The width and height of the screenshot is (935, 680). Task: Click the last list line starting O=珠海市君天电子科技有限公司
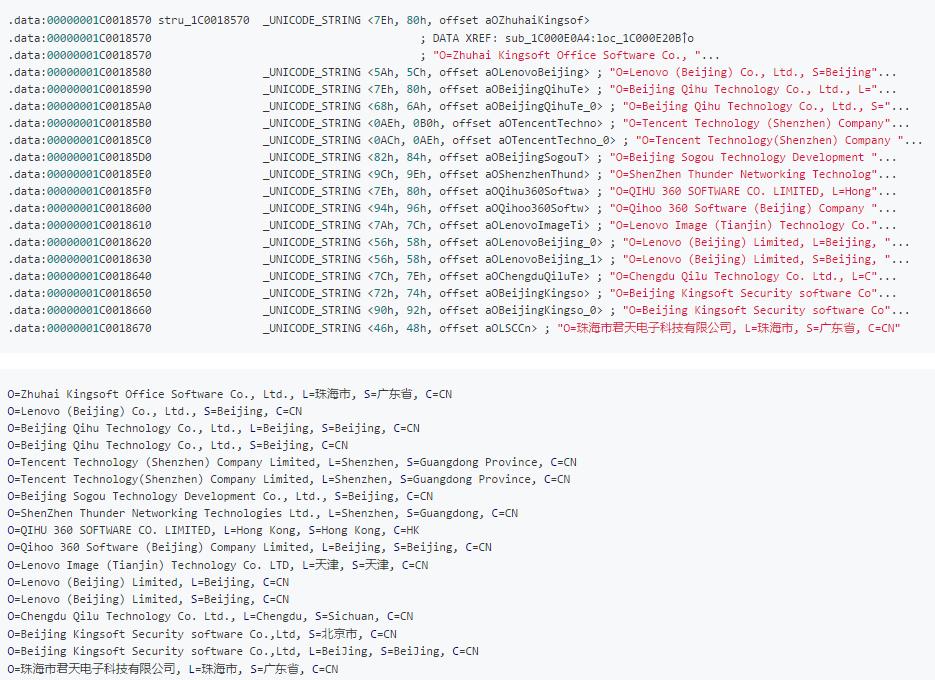click(x=172, y=669)
